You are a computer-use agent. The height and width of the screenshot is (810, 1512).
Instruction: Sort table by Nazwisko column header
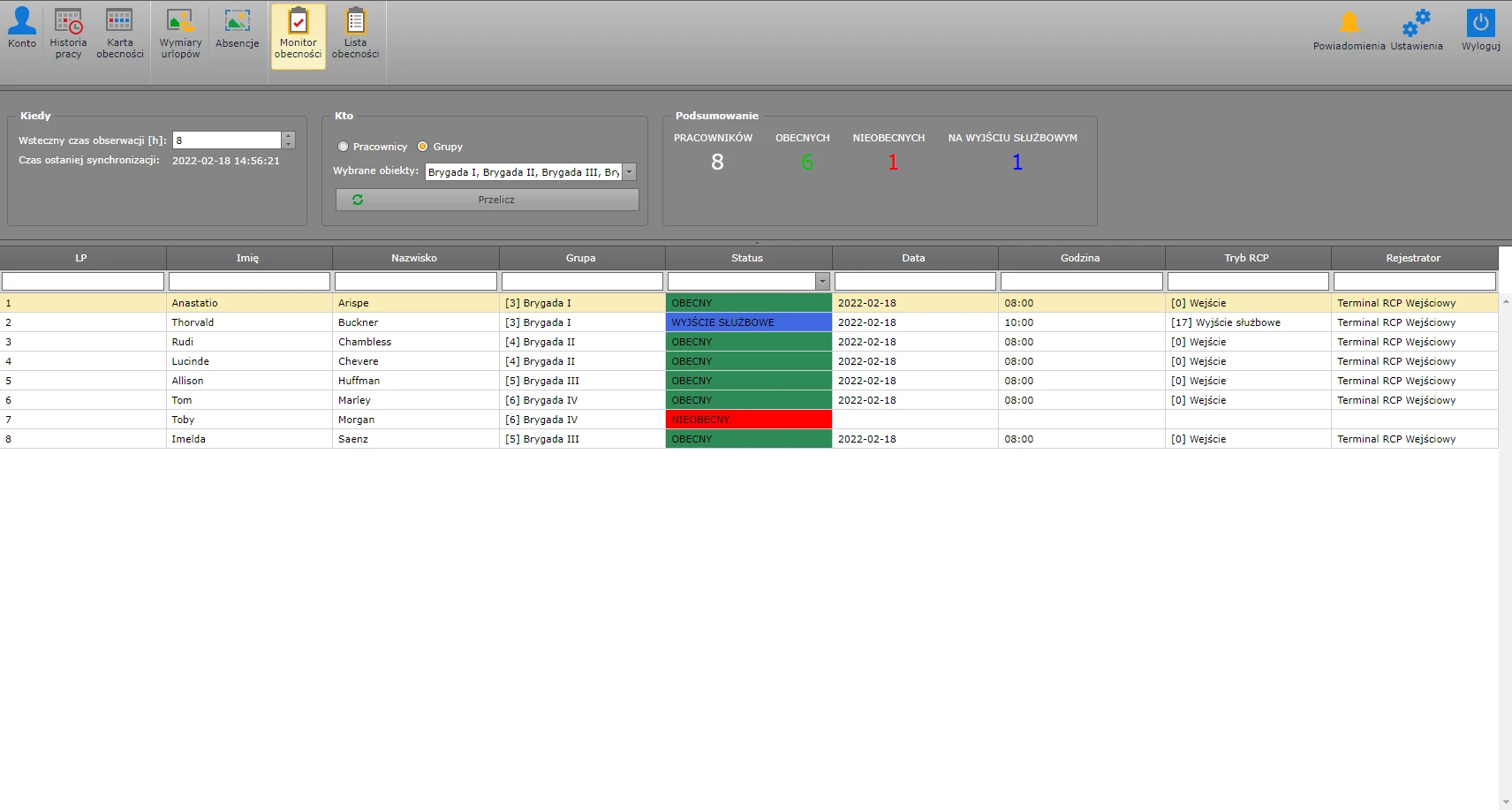[414, 258]
